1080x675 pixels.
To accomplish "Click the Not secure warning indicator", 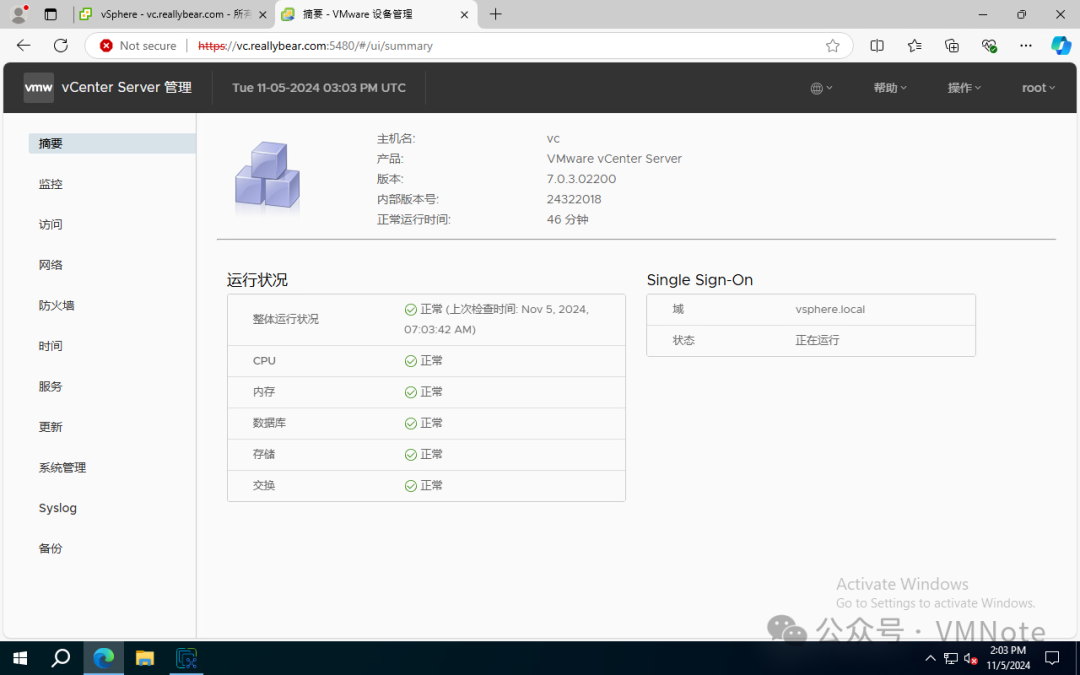I will tap(138, 45).
